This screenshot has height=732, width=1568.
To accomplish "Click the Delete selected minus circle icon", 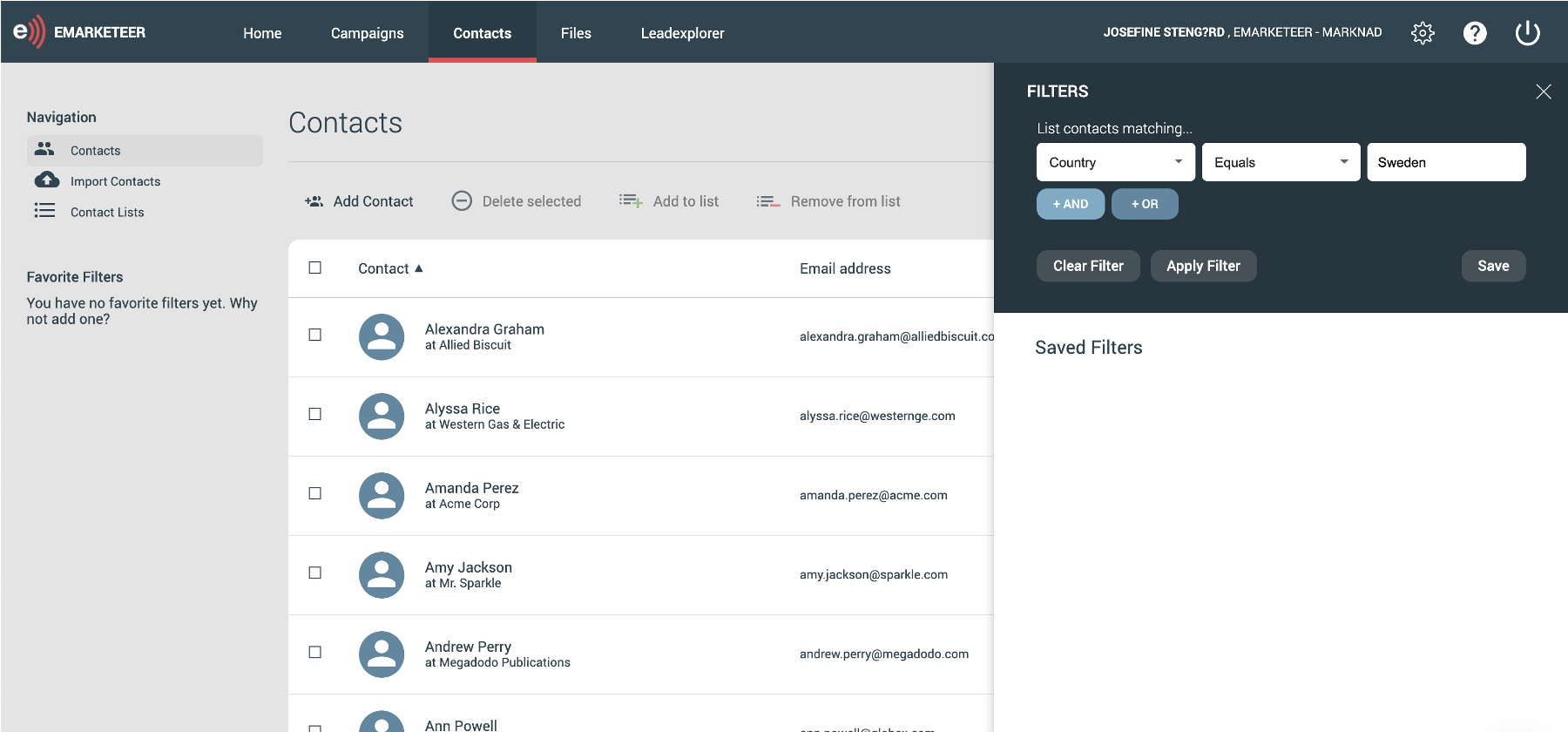I will click(x=462, y=201).
